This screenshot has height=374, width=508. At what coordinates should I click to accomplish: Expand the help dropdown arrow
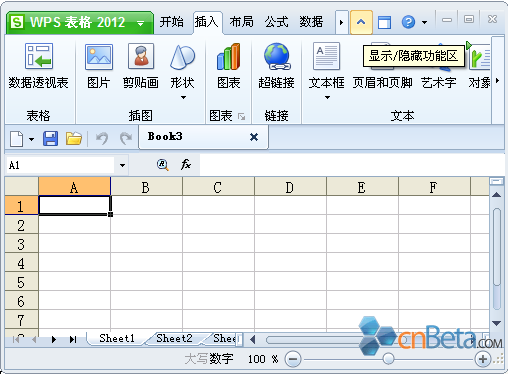[x=424, y=23]
